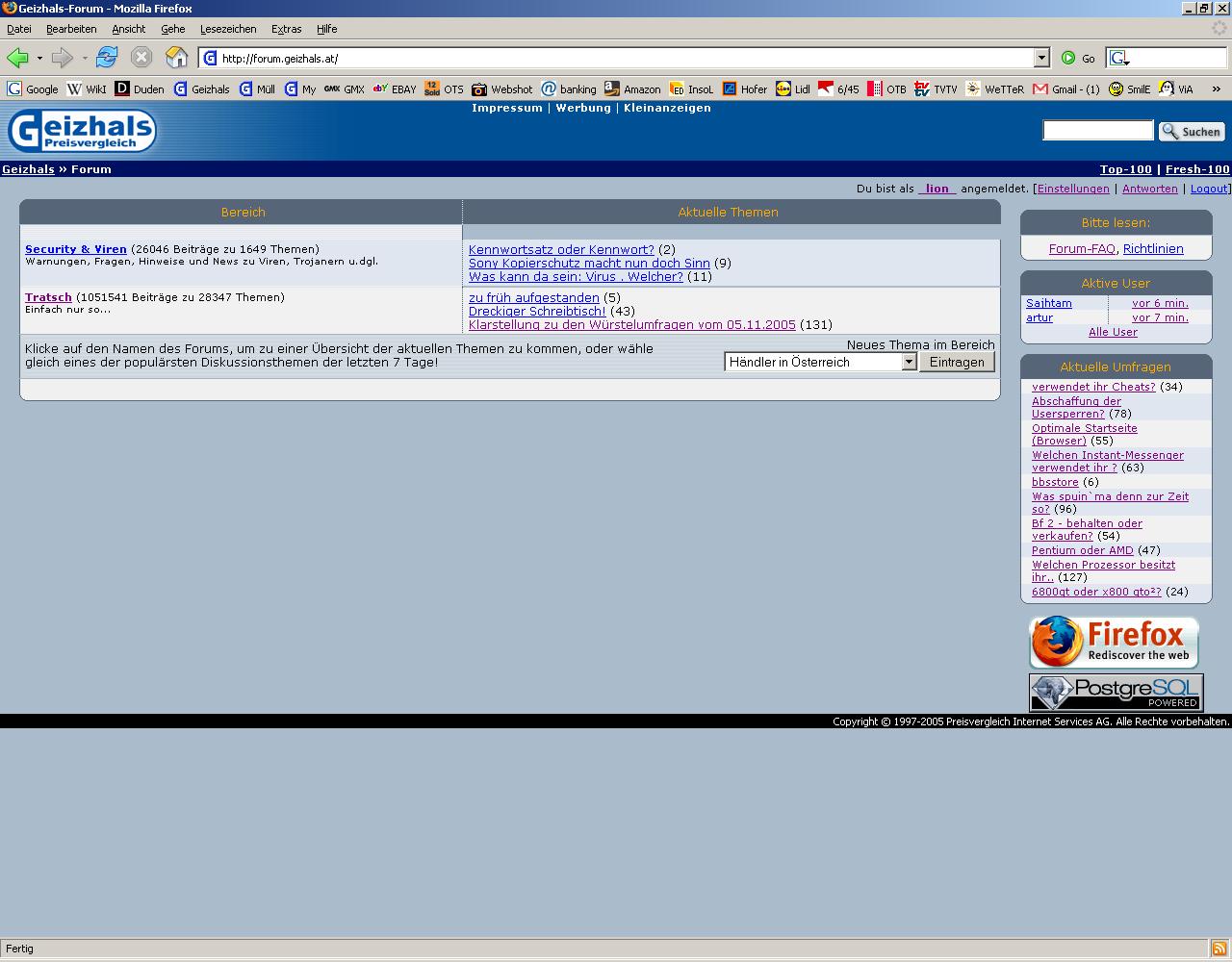Viewport: 1232px width, 962px height.
Task: Expand the address bar URL dropdown
Action: coord(1041,59)
